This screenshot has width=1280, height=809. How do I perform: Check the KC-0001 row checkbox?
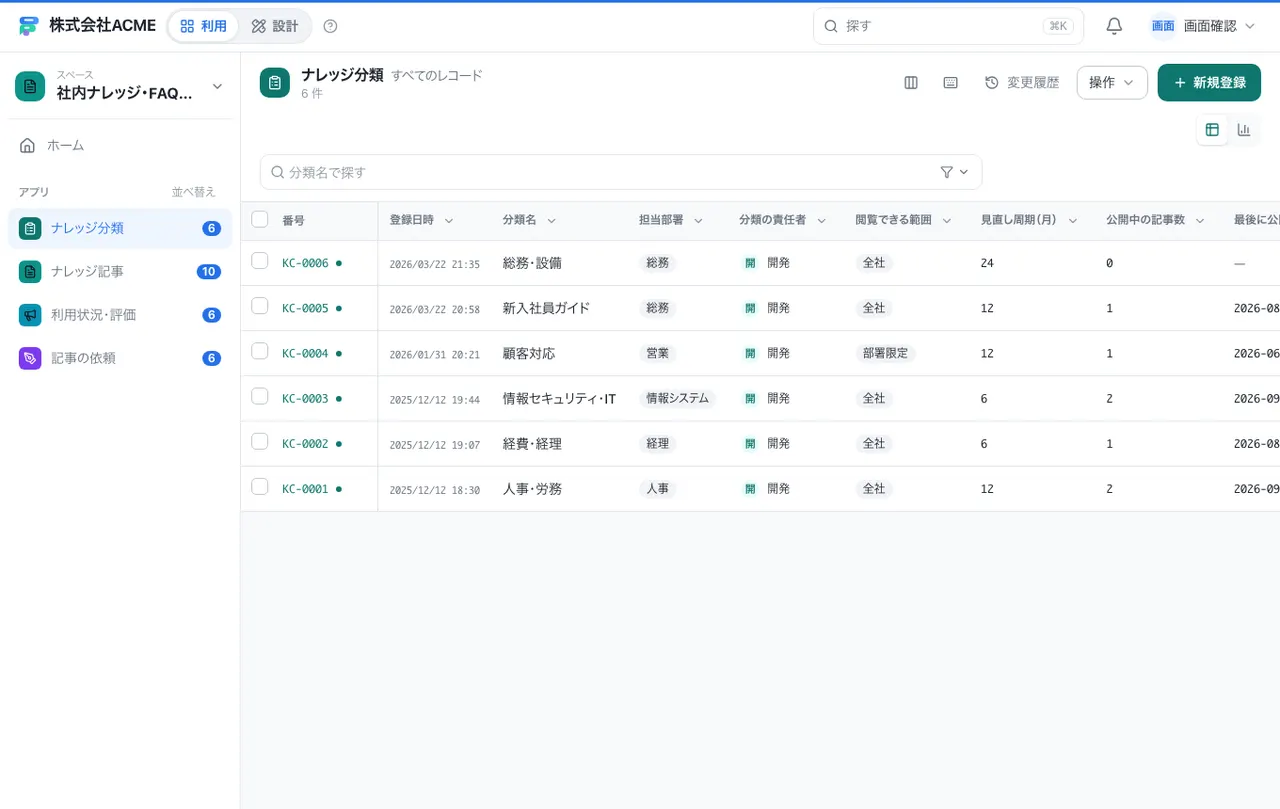click(260, 486)
